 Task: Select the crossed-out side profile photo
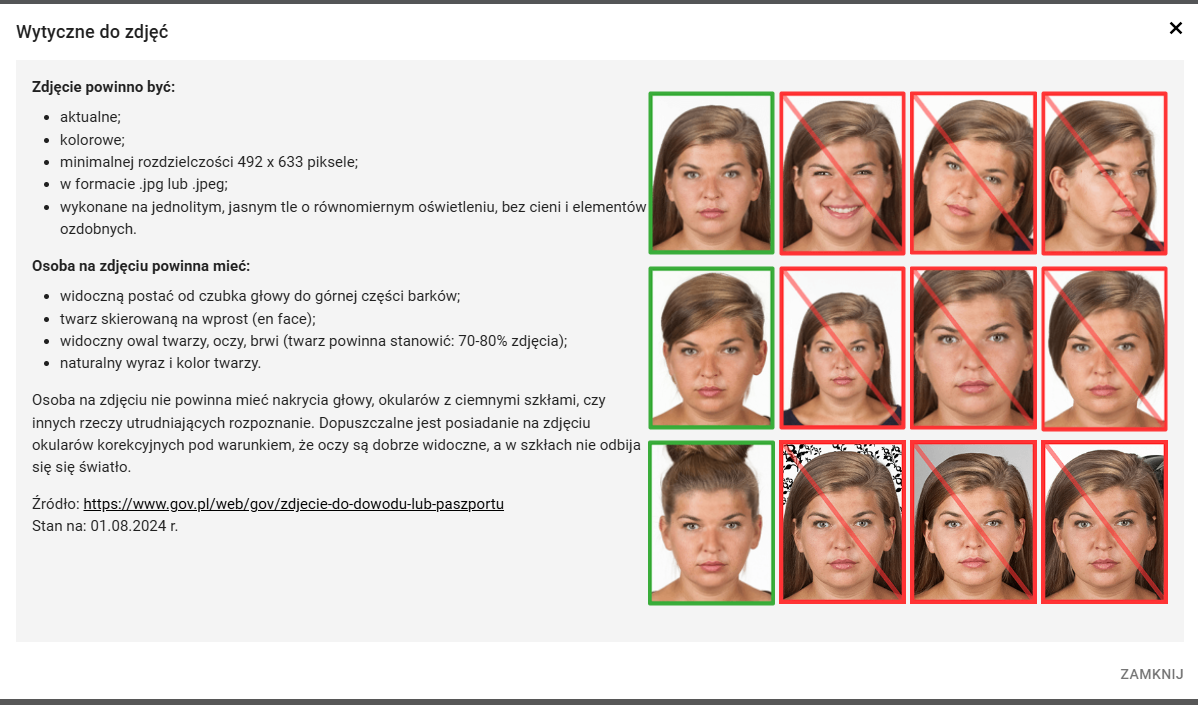pos(1104,172)
